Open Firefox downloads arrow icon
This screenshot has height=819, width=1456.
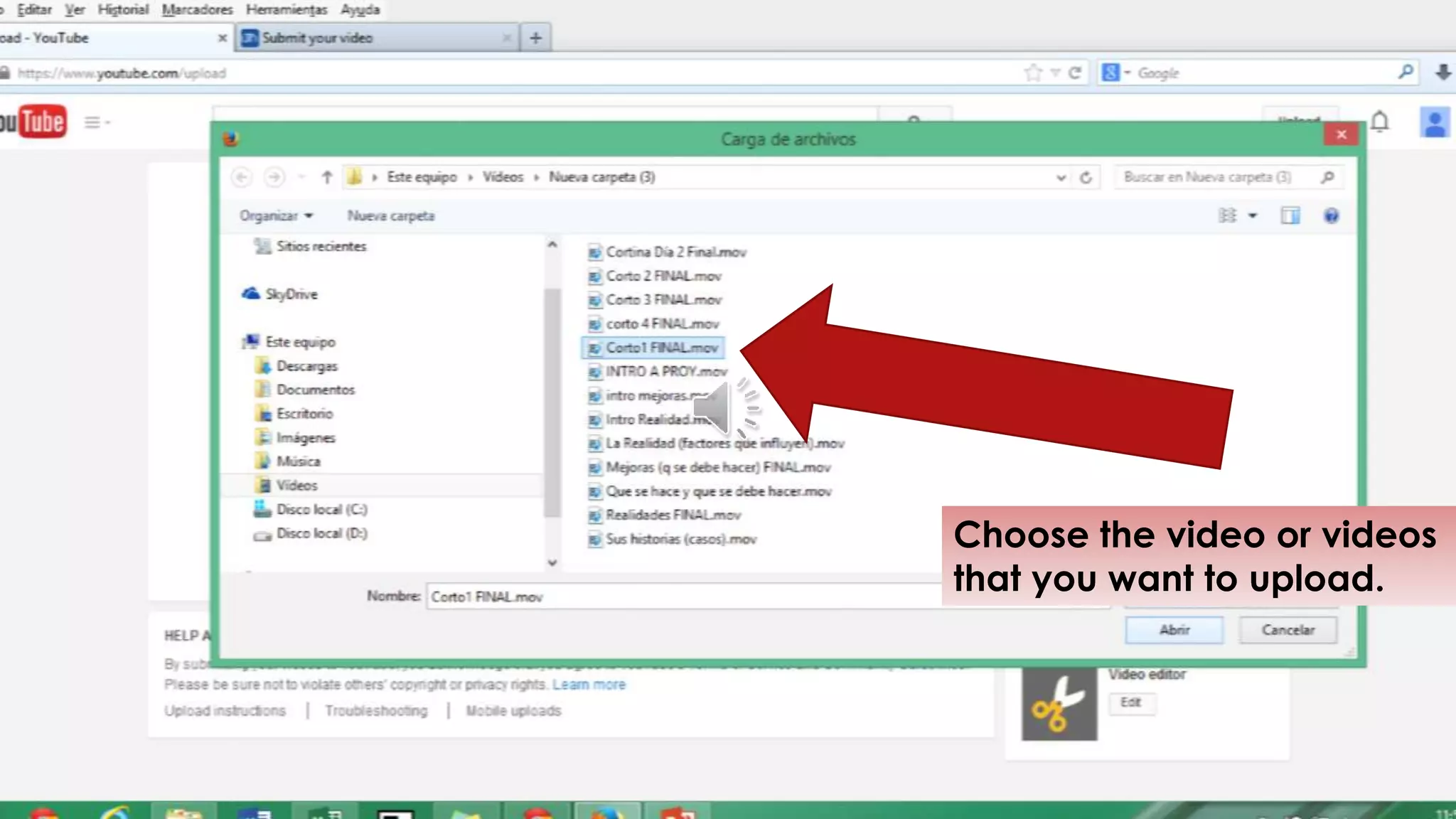coord(1443,73)
